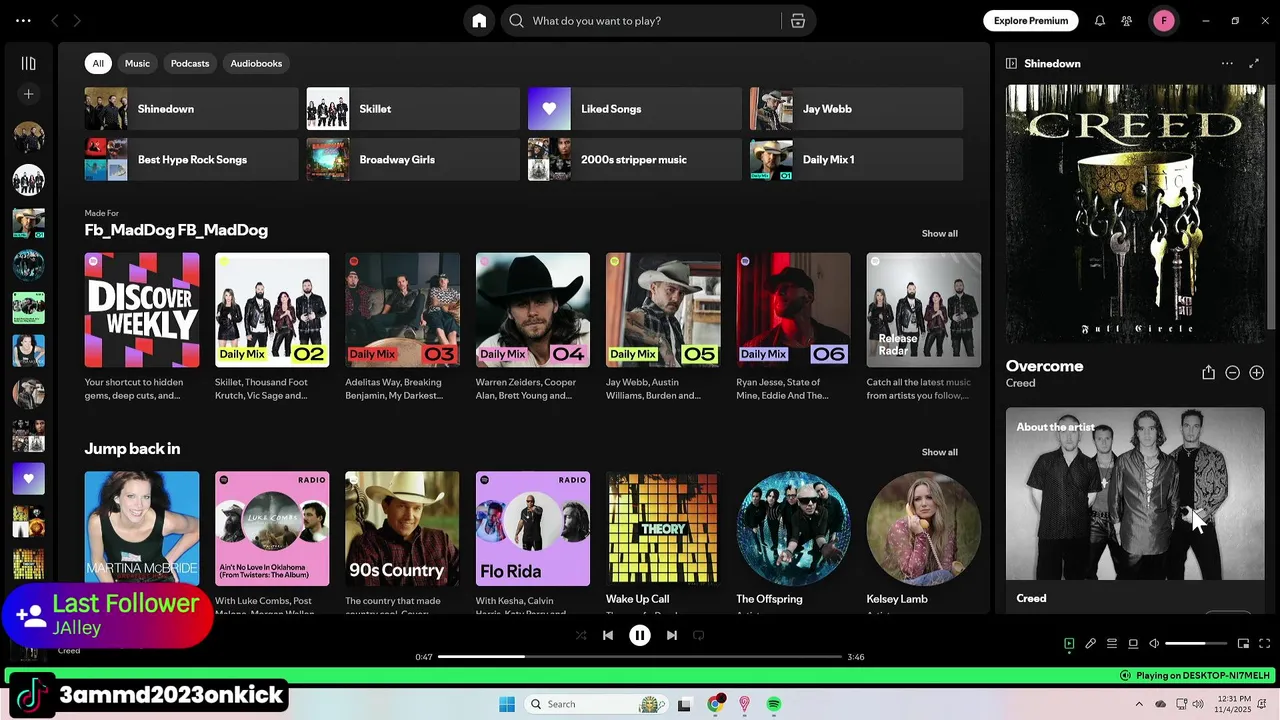Open the Release Radar cover

click(924, 310)
